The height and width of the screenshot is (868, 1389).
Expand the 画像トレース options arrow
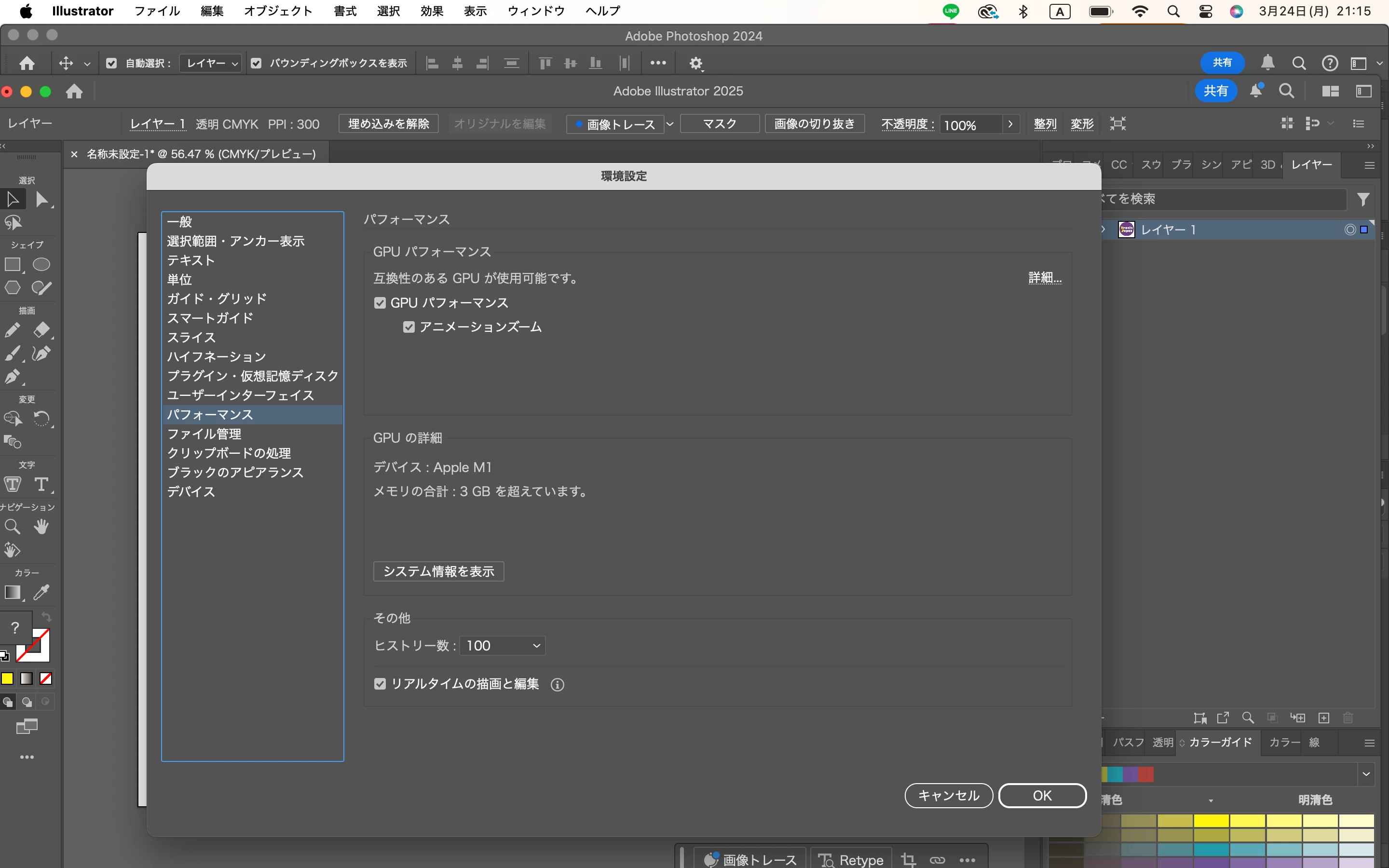(x=669, y=124)
